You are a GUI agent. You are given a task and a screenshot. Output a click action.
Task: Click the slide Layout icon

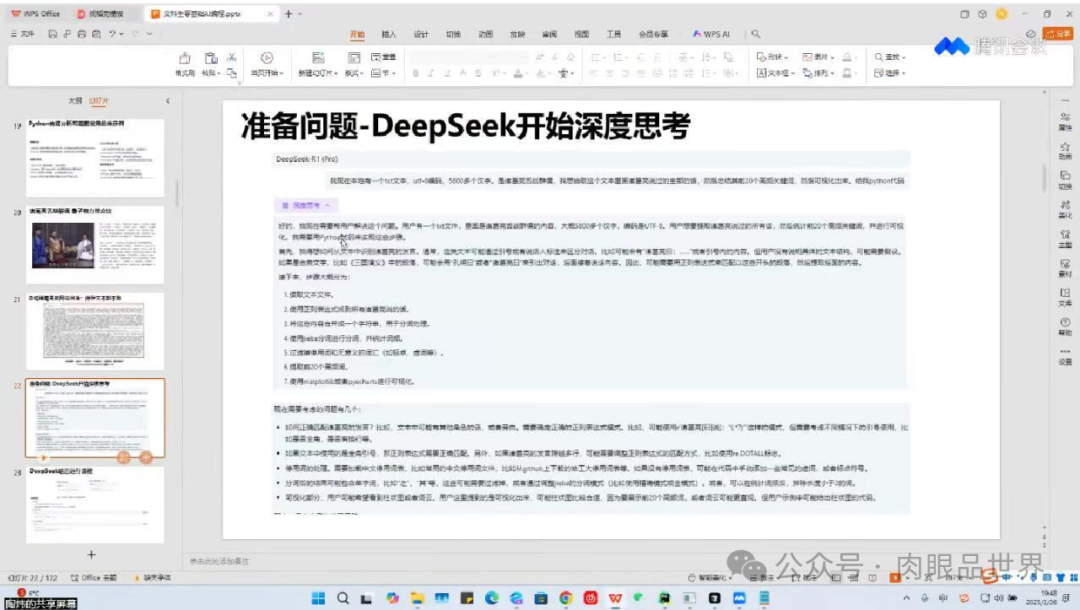click(353, 58)
